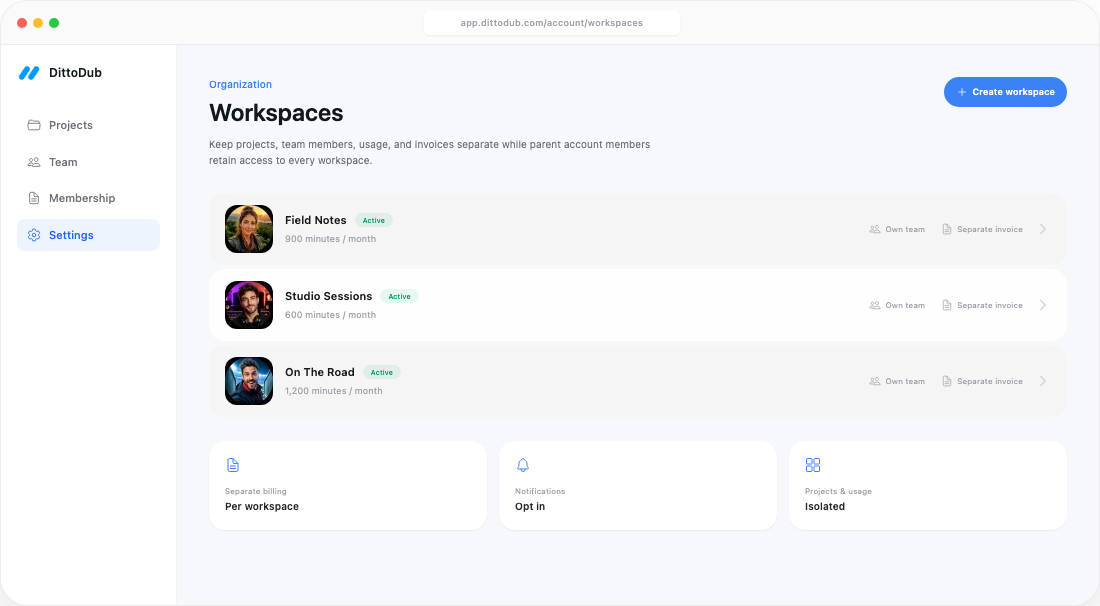The height and width of the screenshot is (606, 1100).
Task: Expand the Field Notes workspace chevron
Action: tap(1043, 229)
